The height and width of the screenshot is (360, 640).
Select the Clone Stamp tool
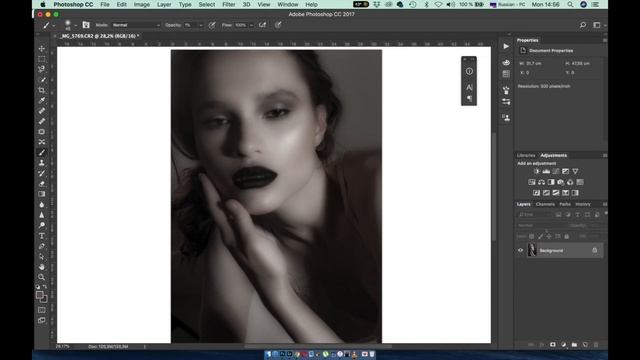[x=42, y=163]
